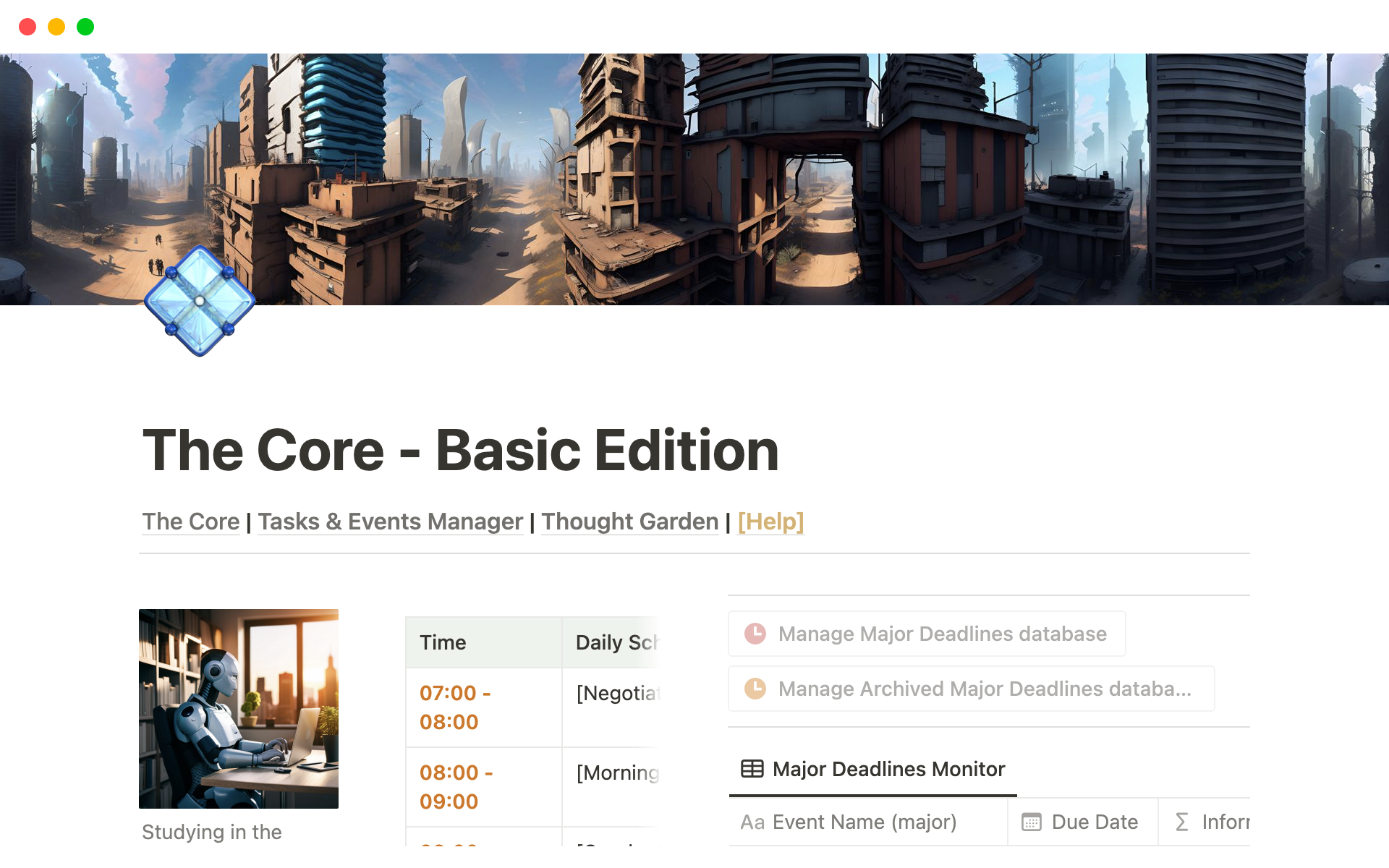Open the Due Date column header menu
This screenshot has width=1389, height=868.
1094,822
